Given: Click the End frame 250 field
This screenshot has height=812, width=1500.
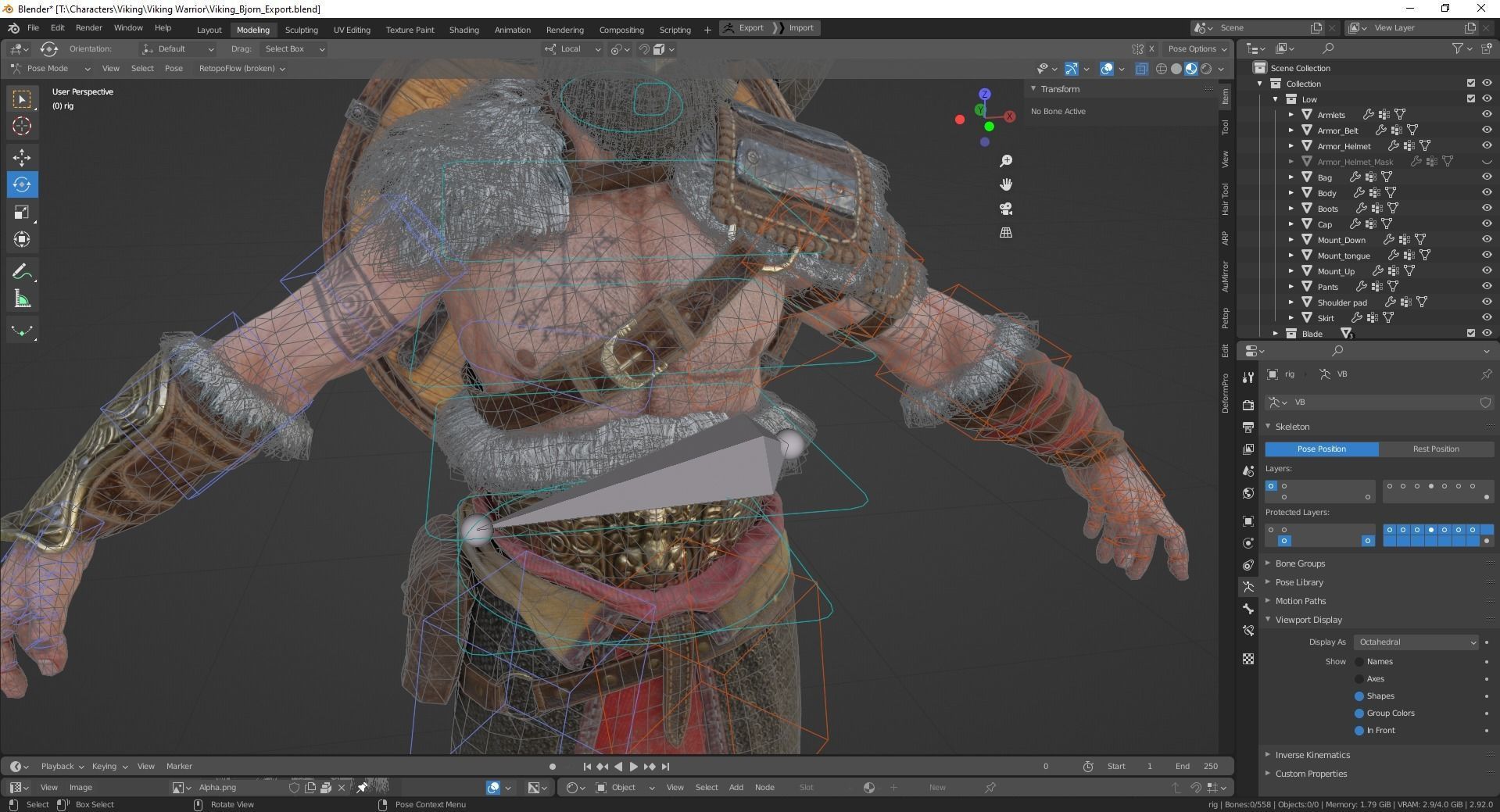Looking at the screenshot, I should [1196, 767].
